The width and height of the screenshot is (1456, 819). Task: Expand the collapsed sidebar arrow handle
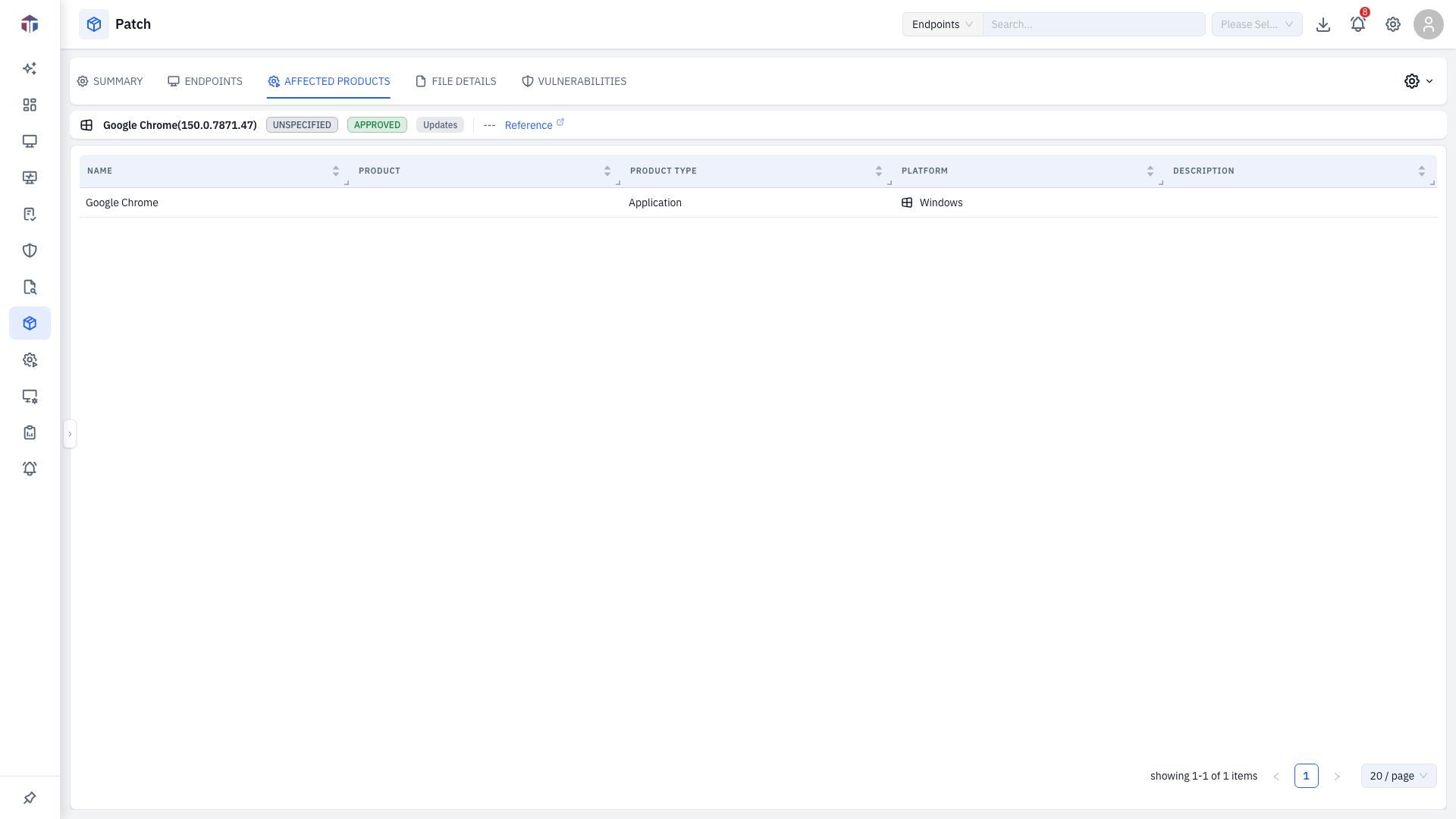point(70,434)
